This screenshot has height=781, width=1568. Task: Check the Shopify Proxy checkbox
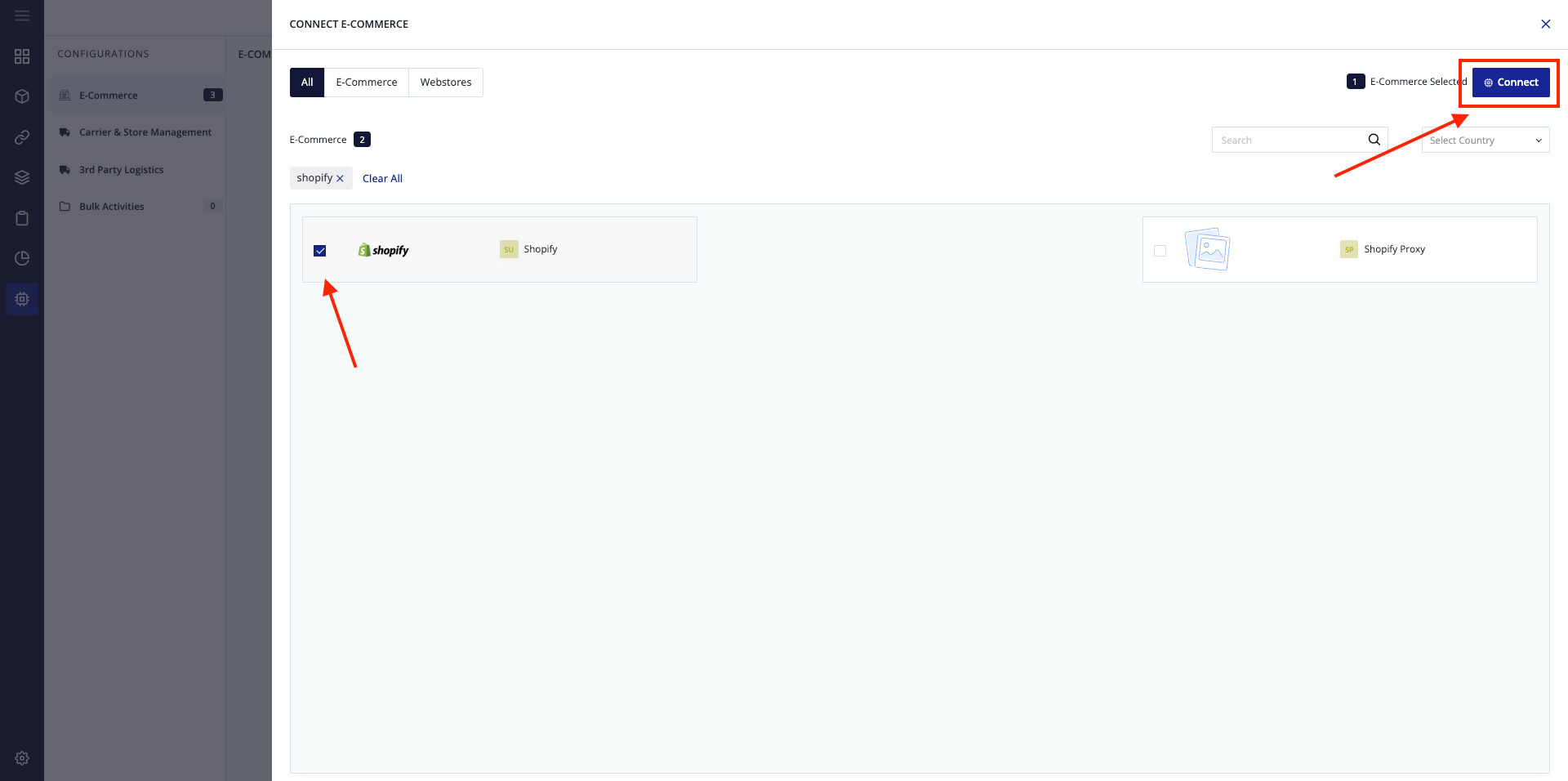[1160, 251]
